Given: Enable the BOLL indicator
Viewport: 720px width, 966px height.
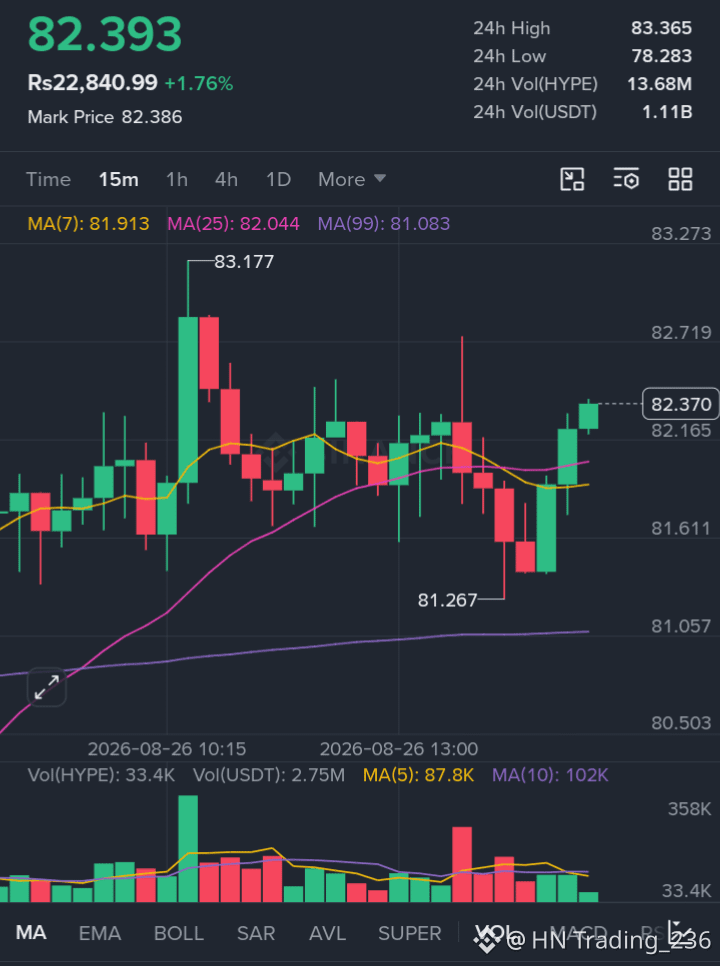Looking at the screenshot, I should click(179, 933).
